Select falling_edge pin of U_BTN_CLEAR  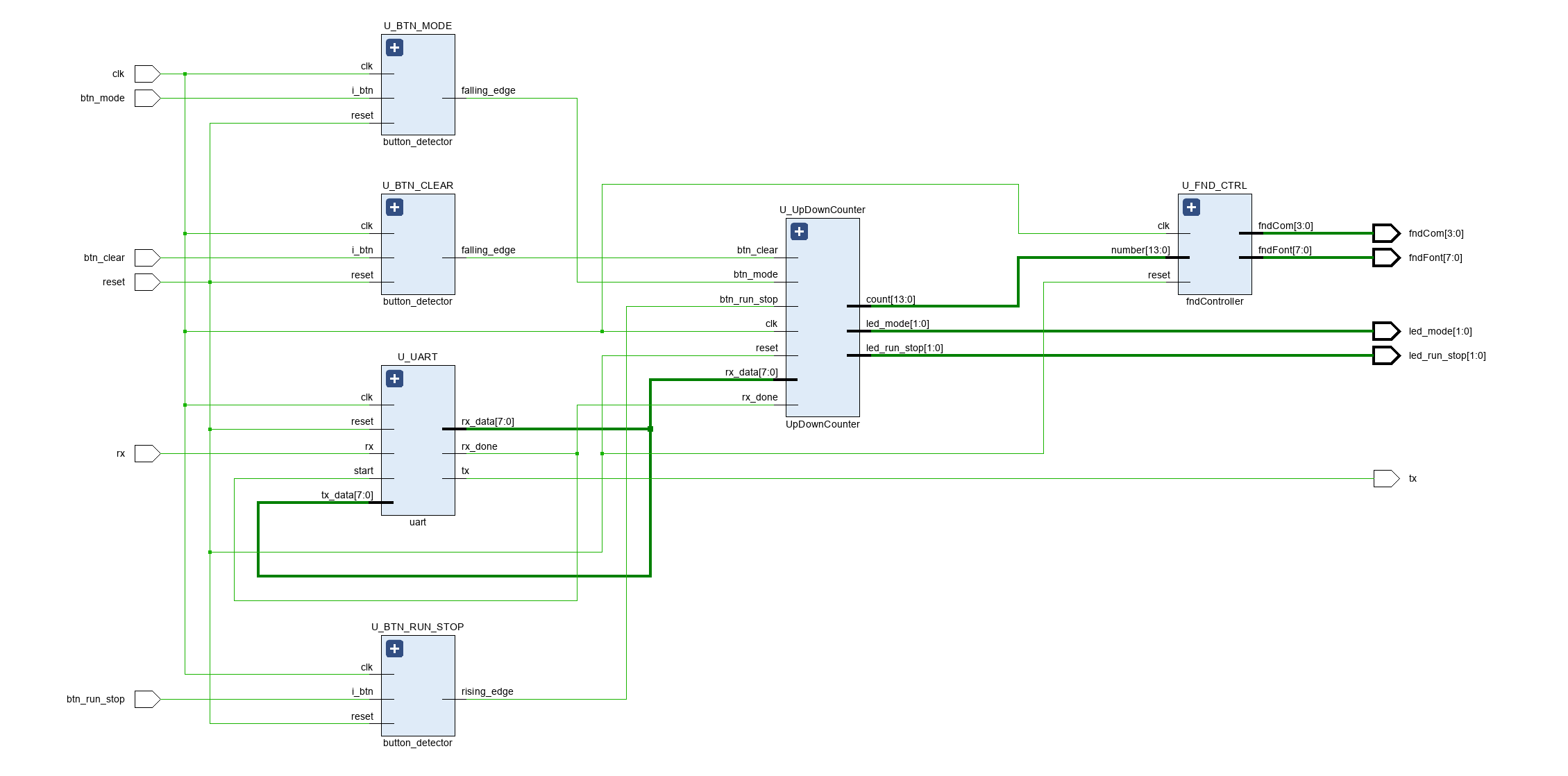(489, 250)
